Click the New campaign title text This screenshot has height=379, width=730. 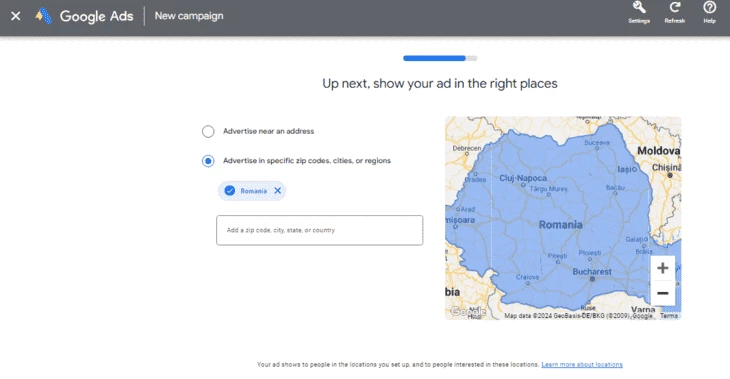[189, 16]
